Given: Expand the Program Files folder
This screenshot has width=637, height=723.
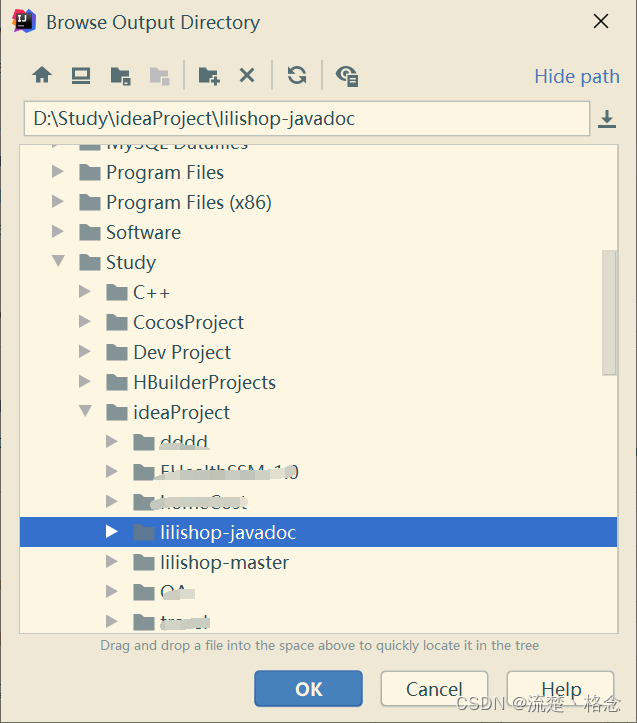Looking at the screenshot, I should [59, 173].
